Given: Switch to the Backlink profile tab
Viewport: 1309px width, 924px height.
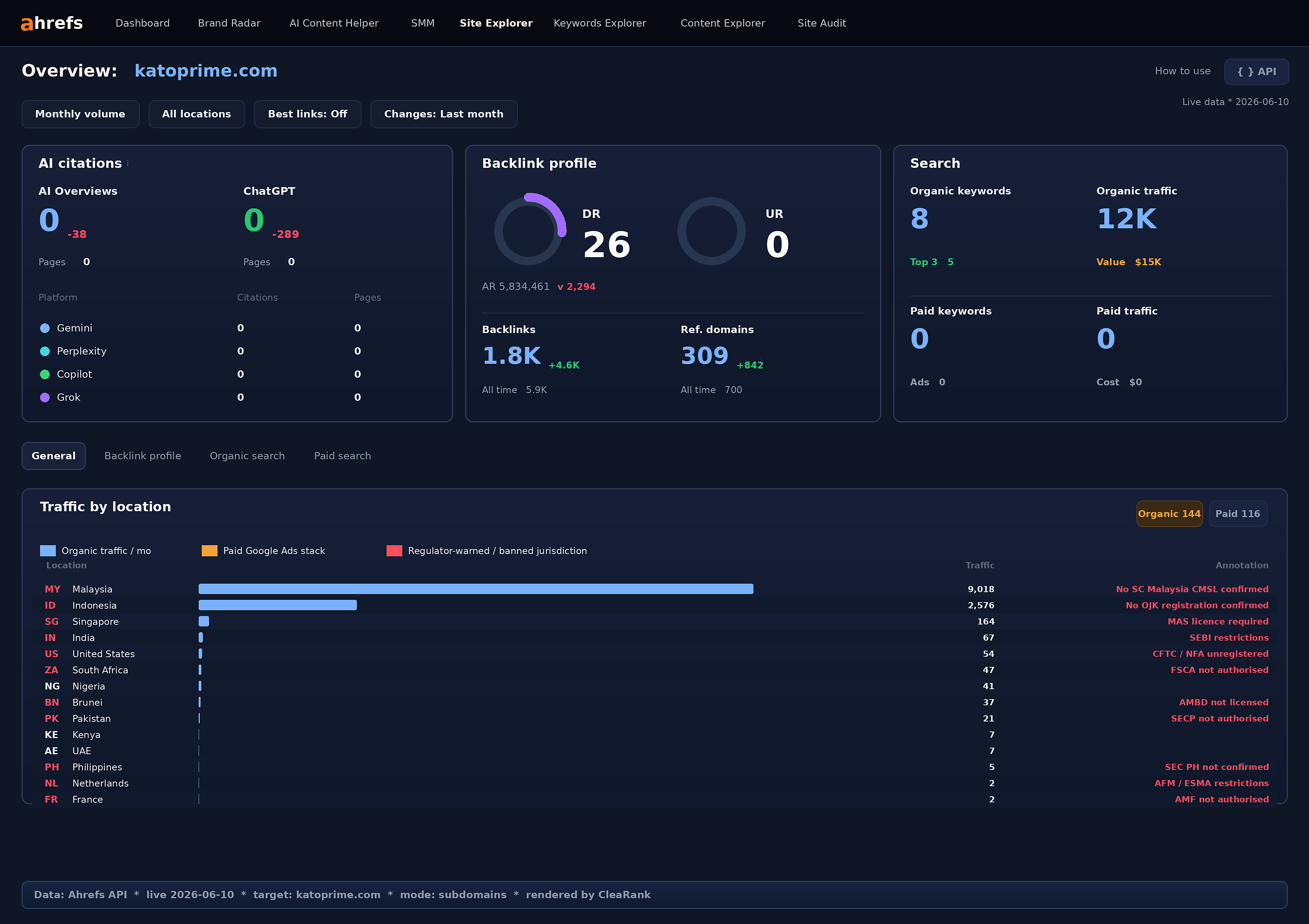Looking at the screenshot, I should pos(142,456).
